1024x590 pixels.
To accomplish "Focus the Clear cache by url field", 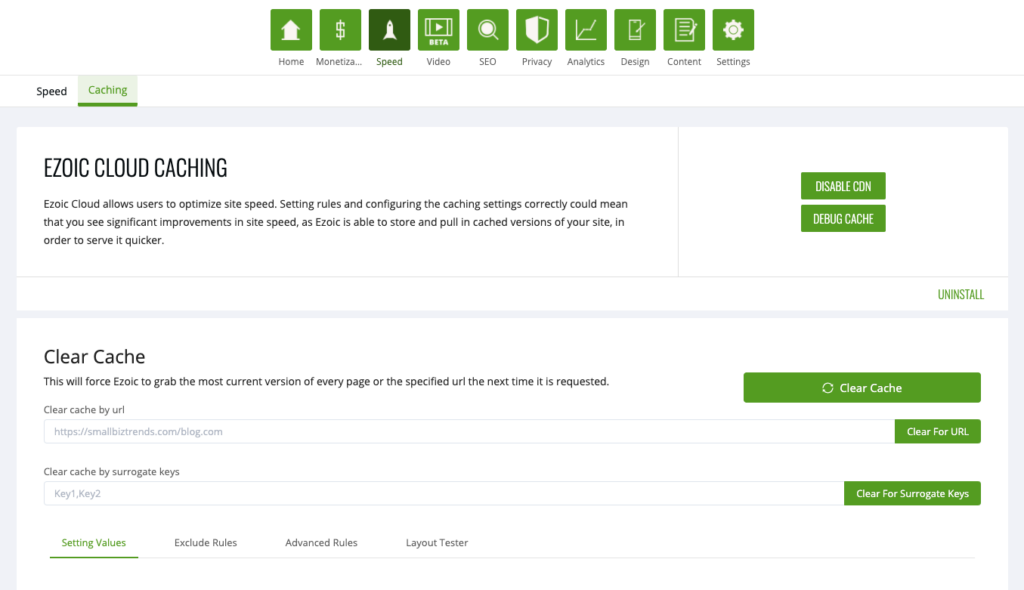I will coord(469,431).
